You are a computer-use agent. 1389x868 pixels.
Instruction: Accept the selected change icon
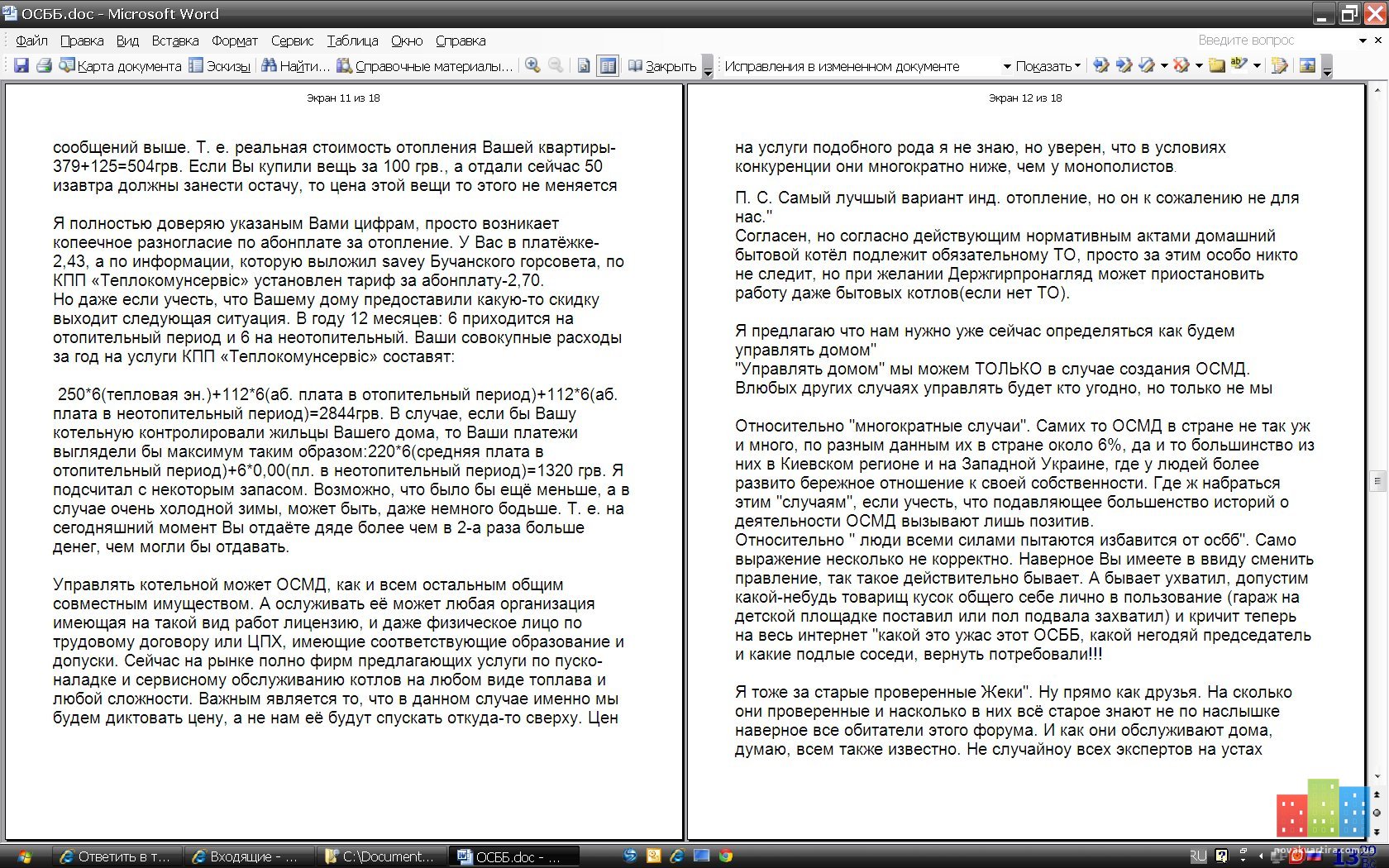point(1147,65)
